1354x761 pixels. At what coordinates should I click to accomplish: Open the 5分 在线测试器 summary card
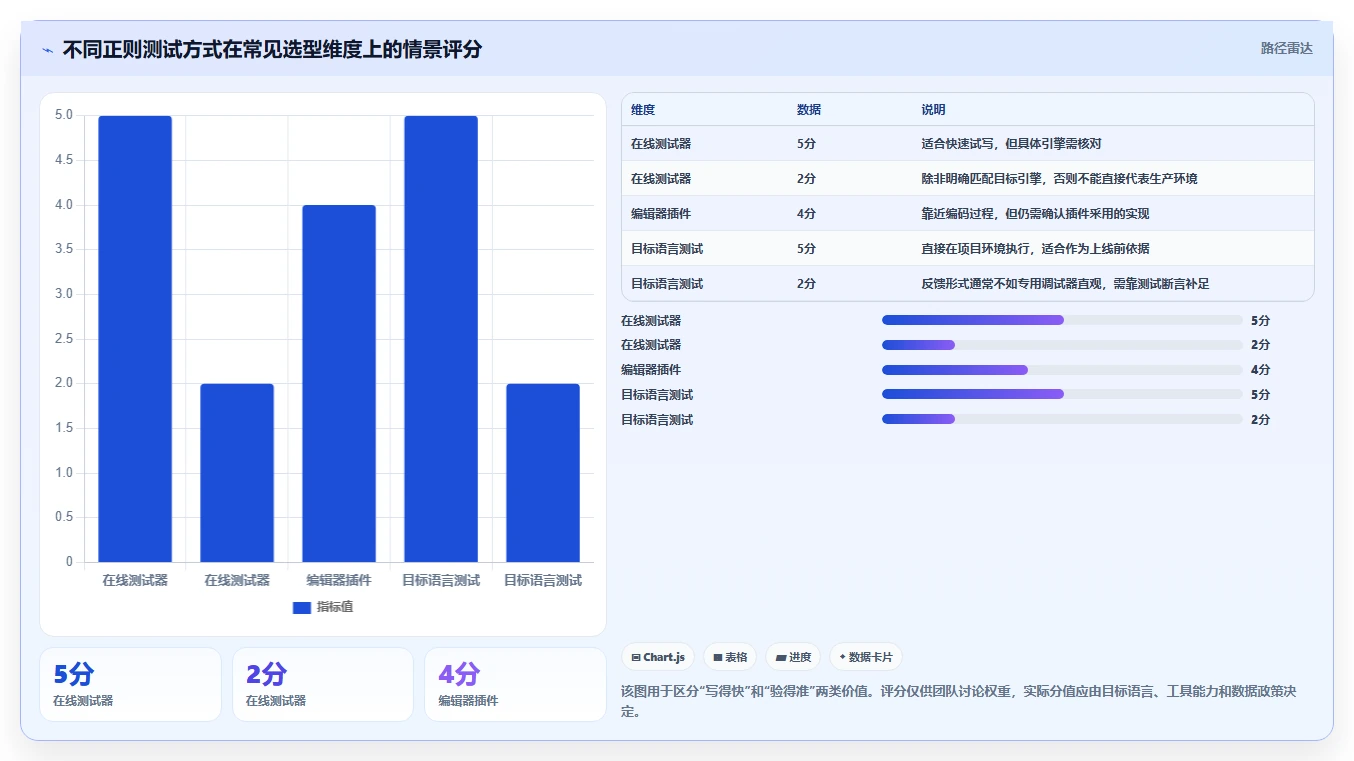pyautogui.click(x=130, y=684)
